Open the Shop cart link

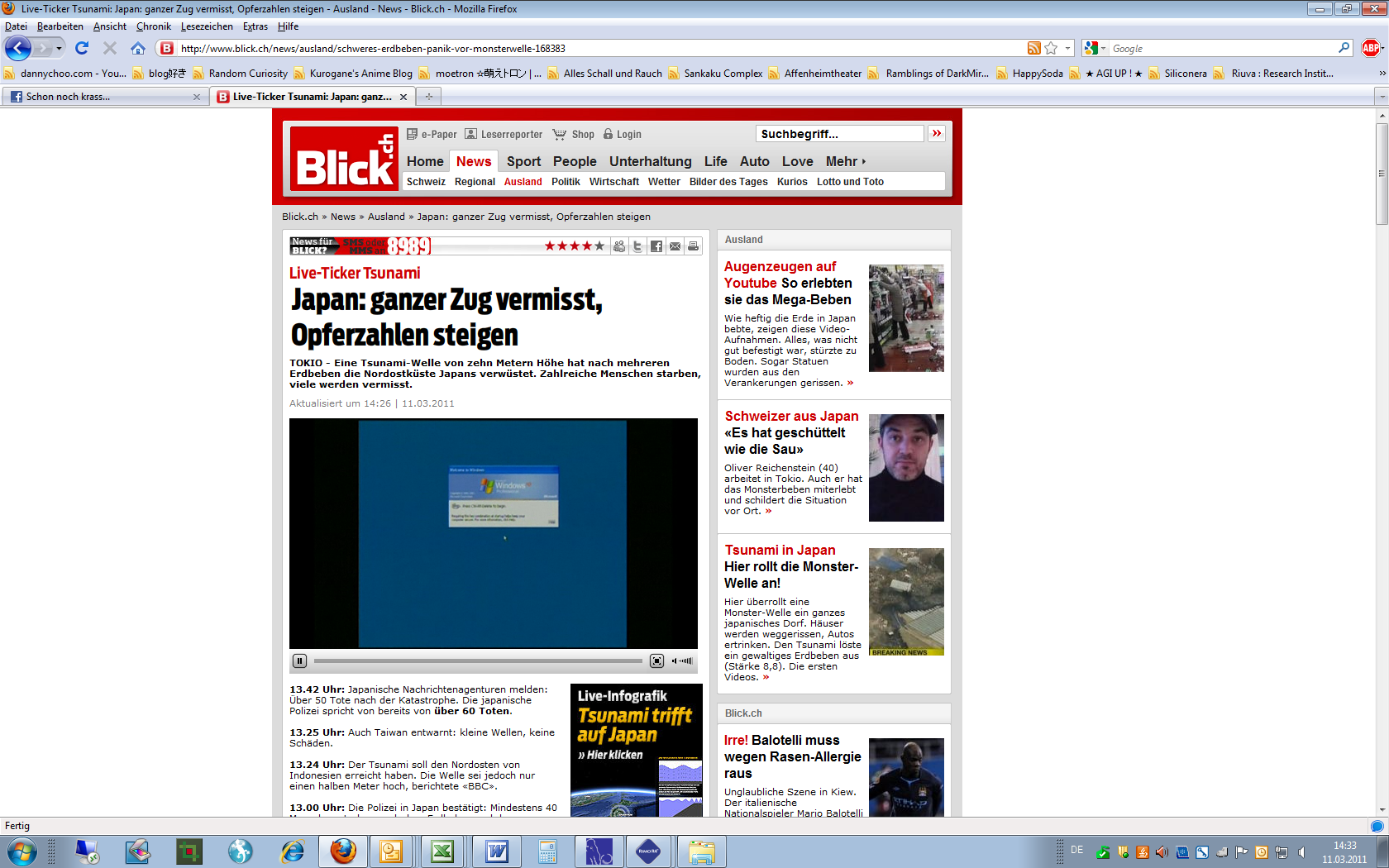pyautogui.click(x=573, y=134)
